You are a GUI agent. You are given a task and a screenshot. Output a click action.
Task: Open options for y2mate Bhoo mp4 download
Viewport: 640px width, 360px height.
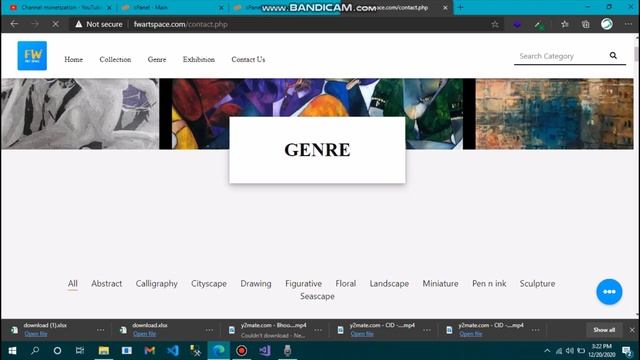click(318, 330)
